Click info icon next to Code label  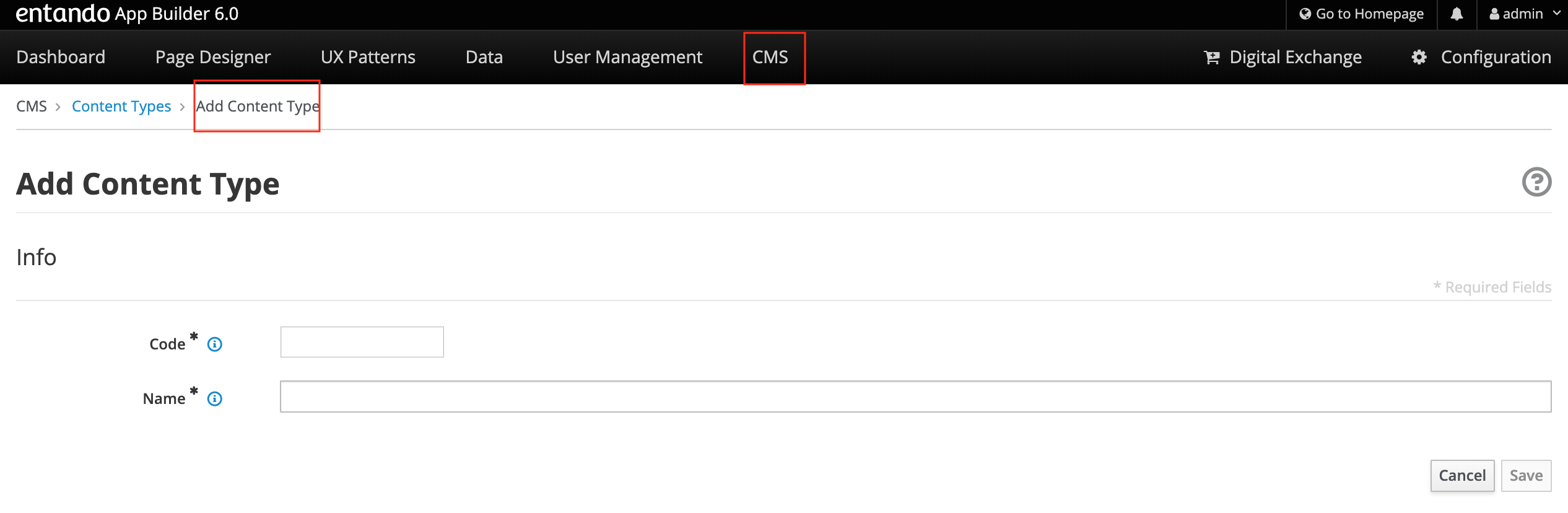[x=215, y=344]
